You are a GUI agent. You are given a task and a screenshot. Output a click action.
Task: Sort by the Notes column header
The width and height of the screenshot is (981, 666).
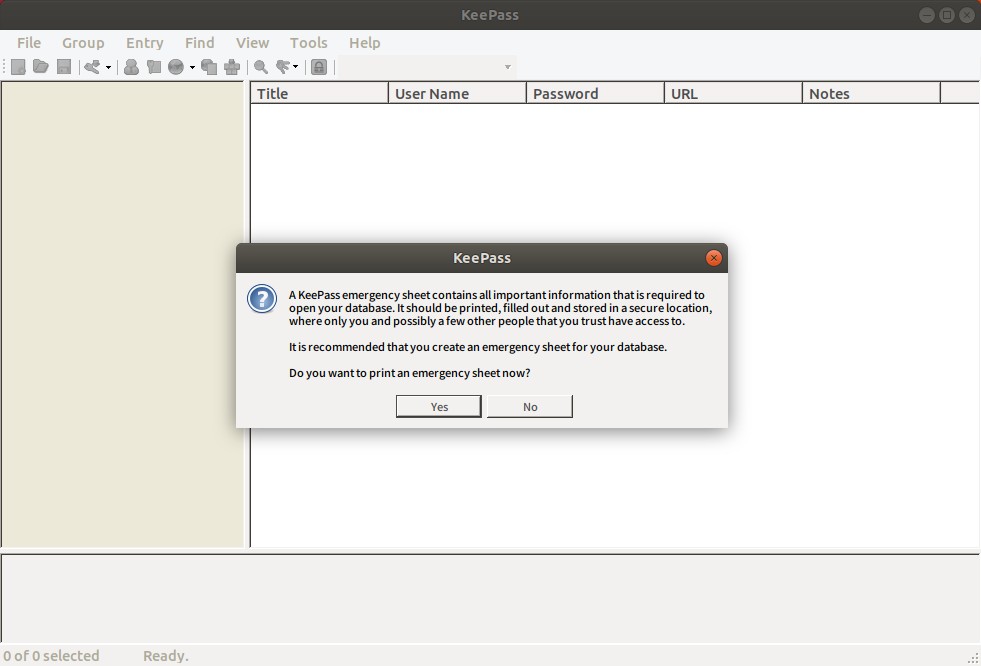[x=872, y=93]
